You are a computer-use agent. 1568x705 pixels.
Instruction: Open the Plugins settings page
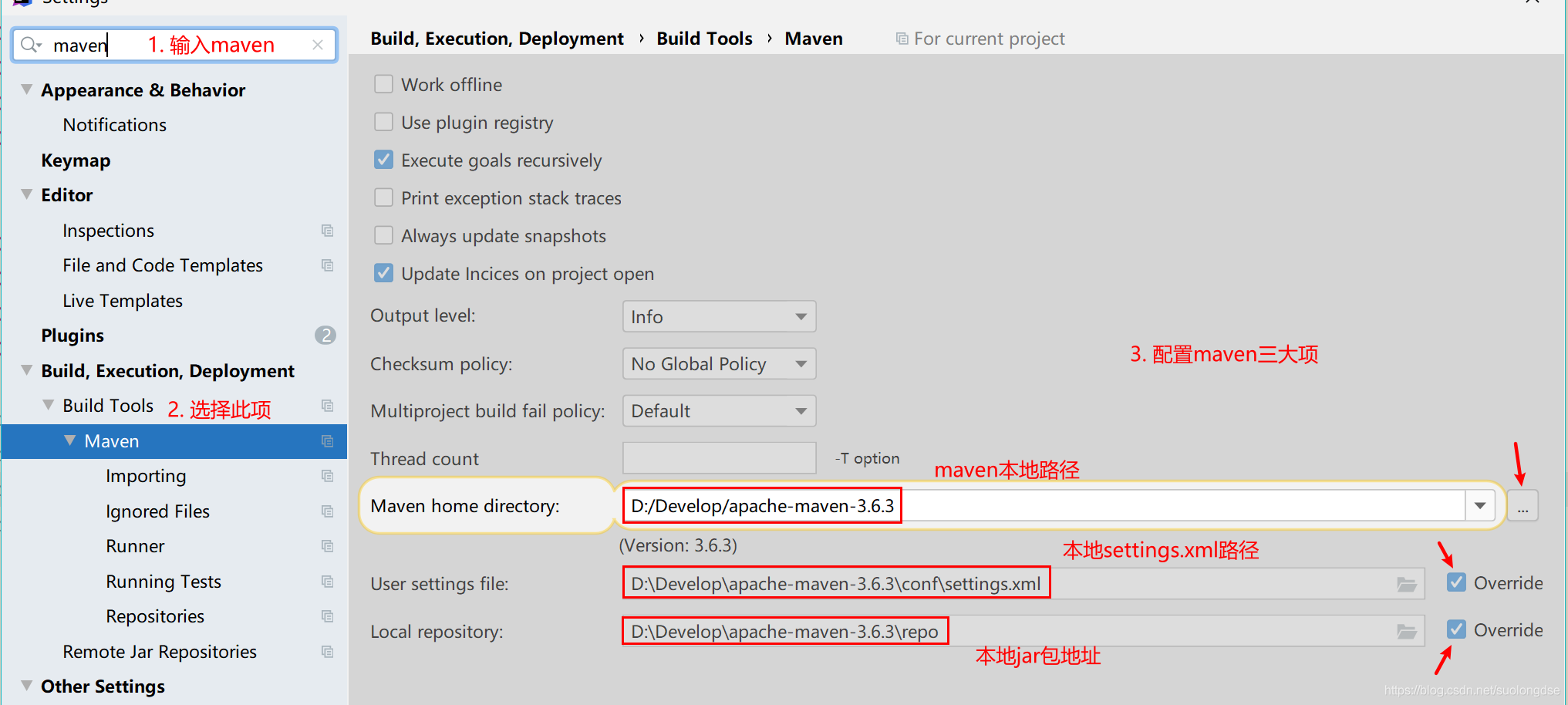[x=72, y=336]
